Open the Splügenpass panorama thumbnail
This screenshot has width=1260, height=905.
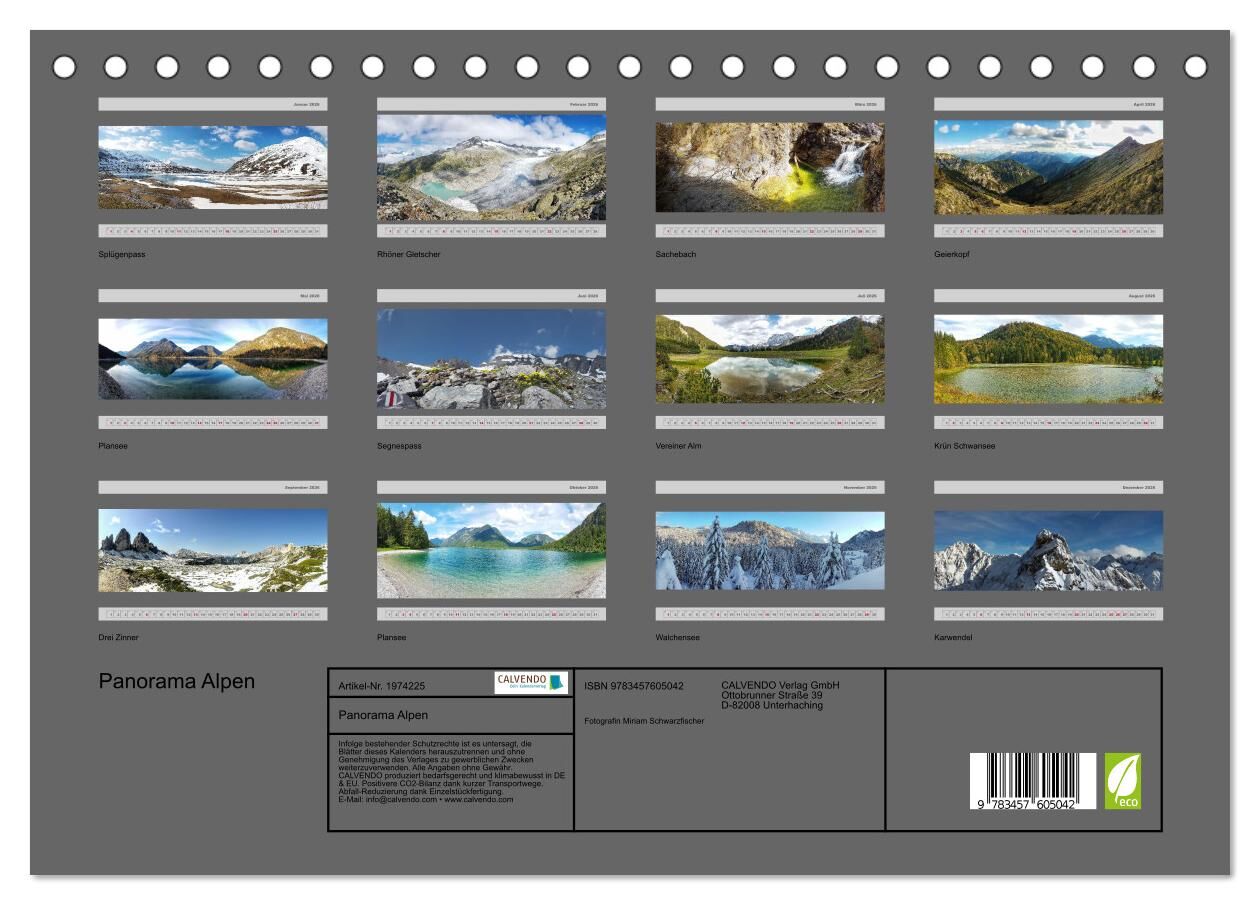[x=212, y=167]
